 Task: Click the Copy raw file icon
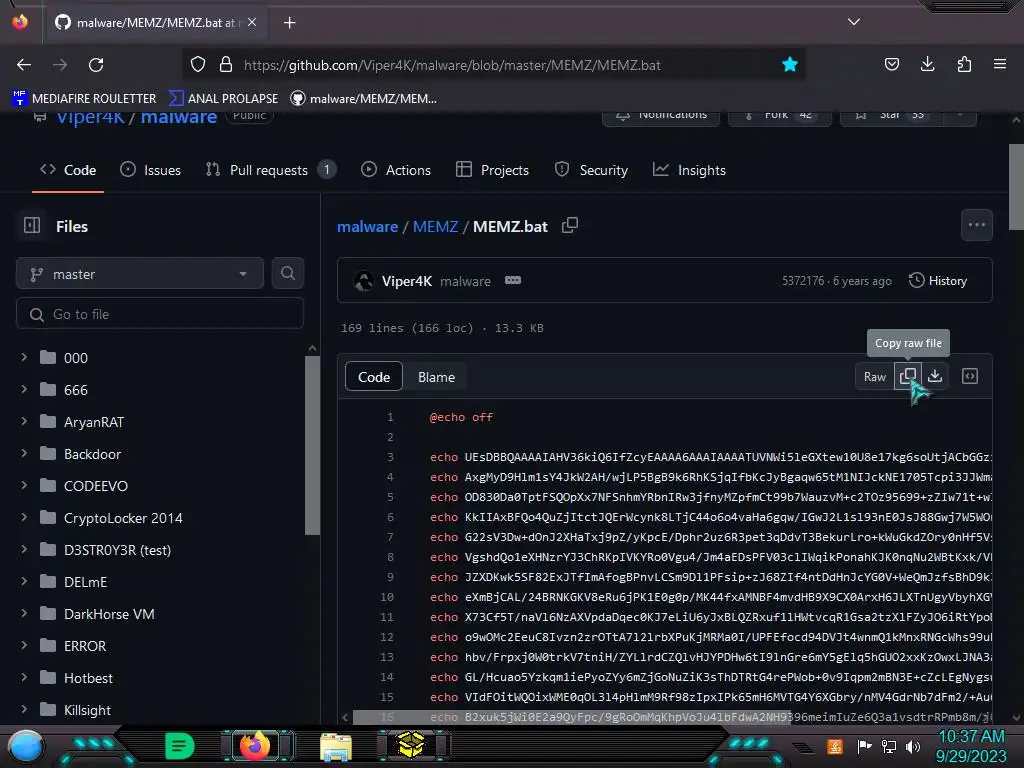coord(908,376)
